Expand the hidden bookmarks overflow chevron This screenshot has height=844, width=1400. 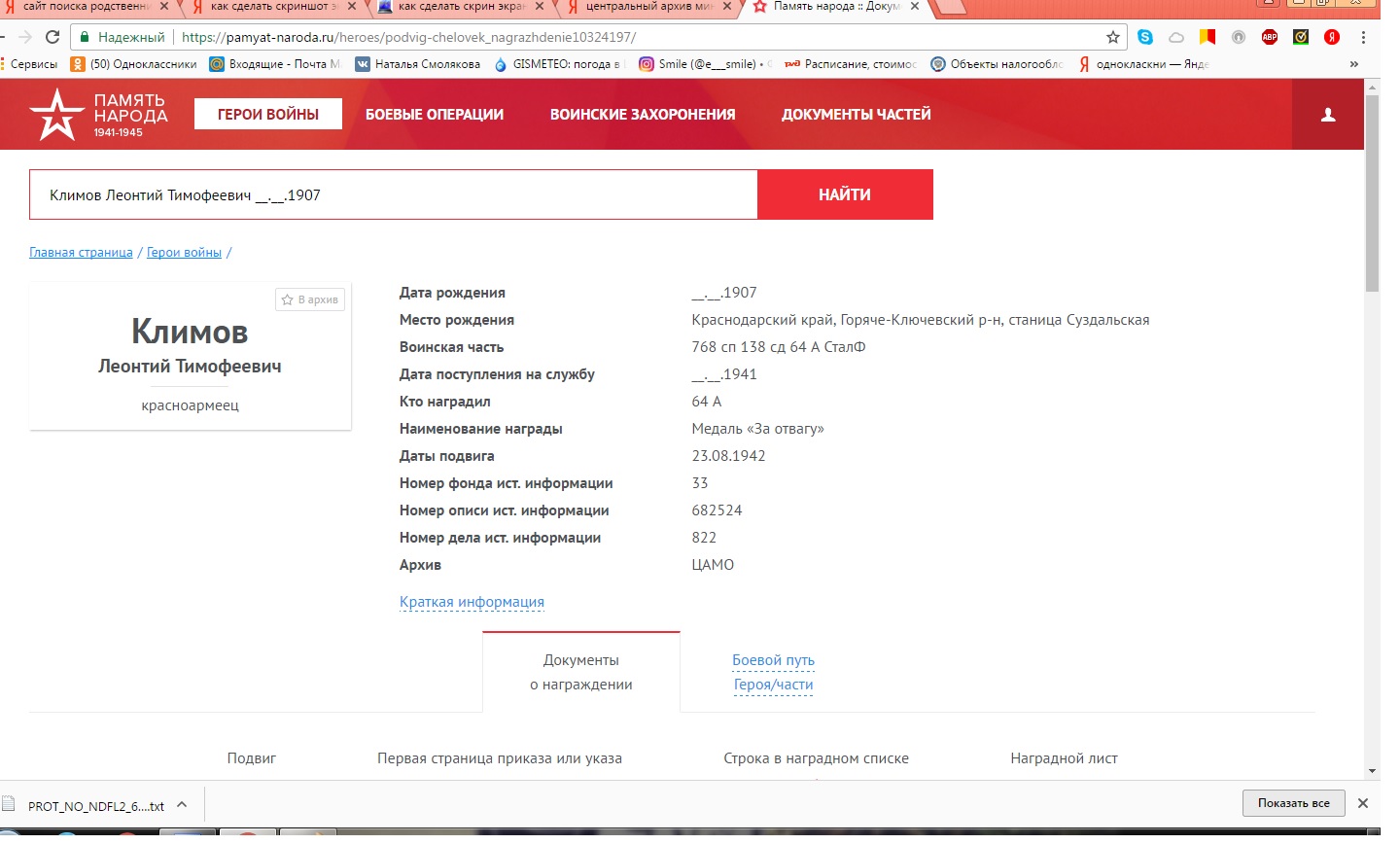tap(1353, 64)
